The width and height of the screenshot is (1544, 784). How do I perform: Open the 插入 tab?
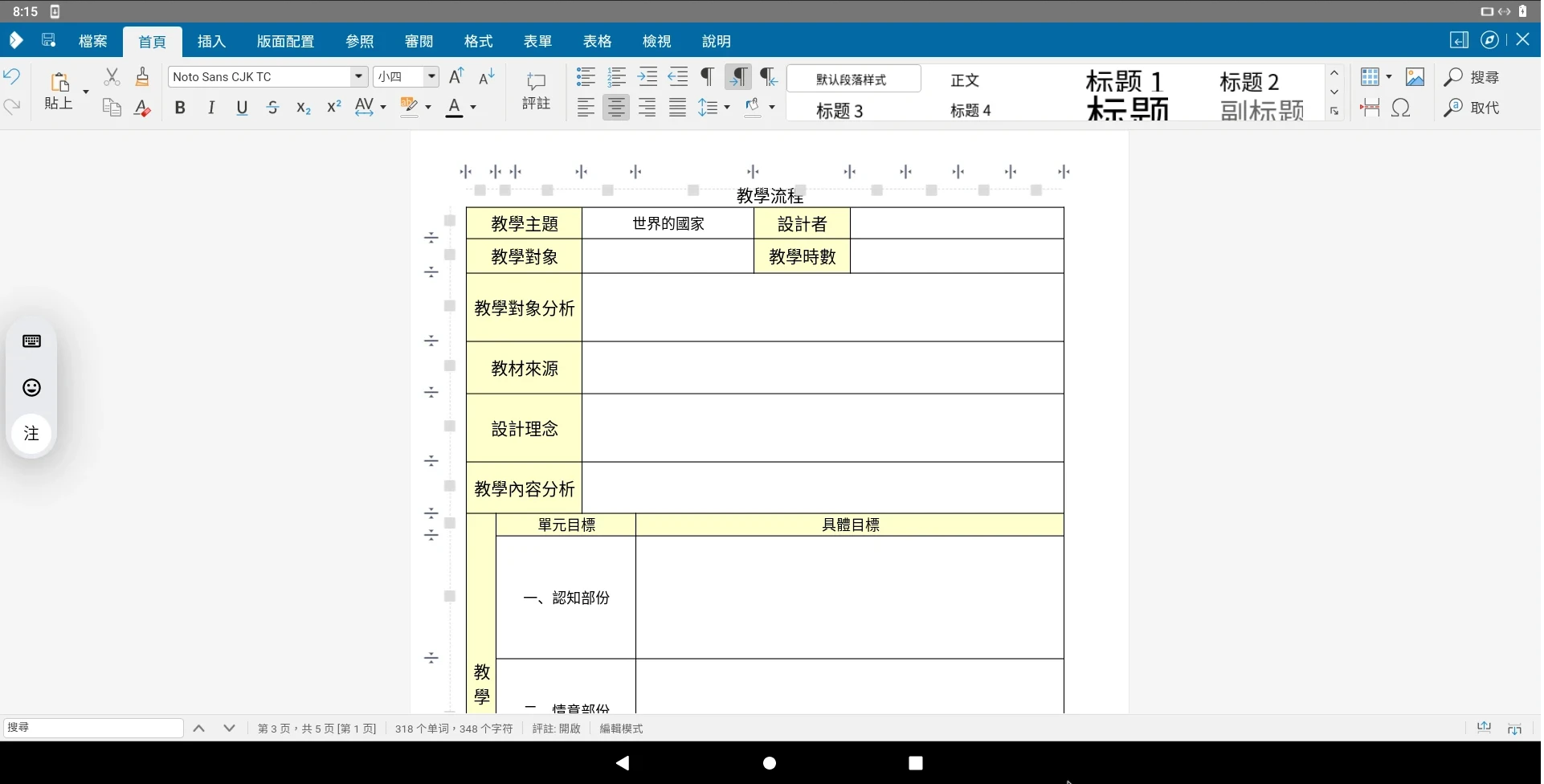point(211,42)
